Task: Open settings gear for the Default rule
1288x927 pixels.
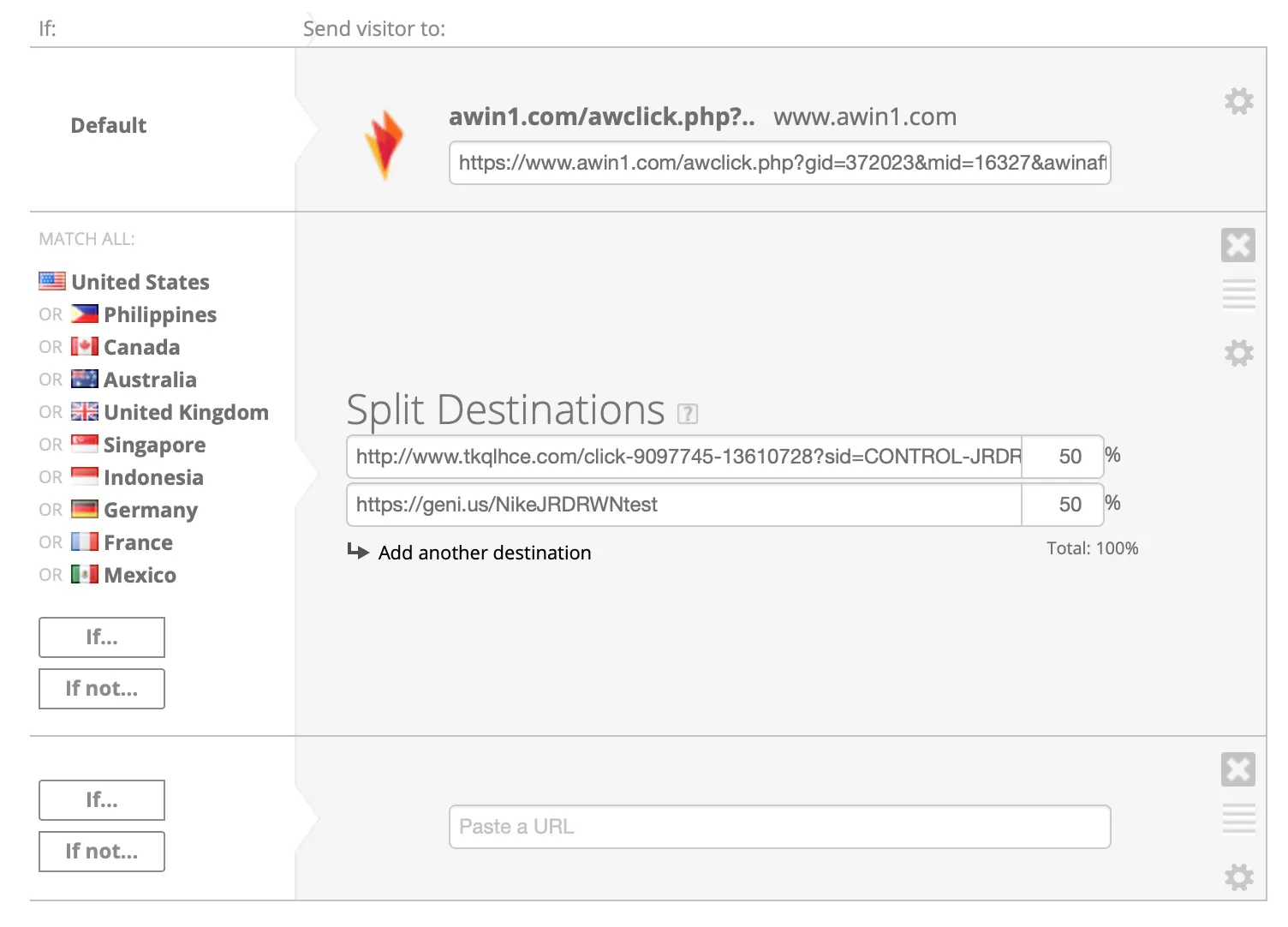Action: pos(1238,100)
